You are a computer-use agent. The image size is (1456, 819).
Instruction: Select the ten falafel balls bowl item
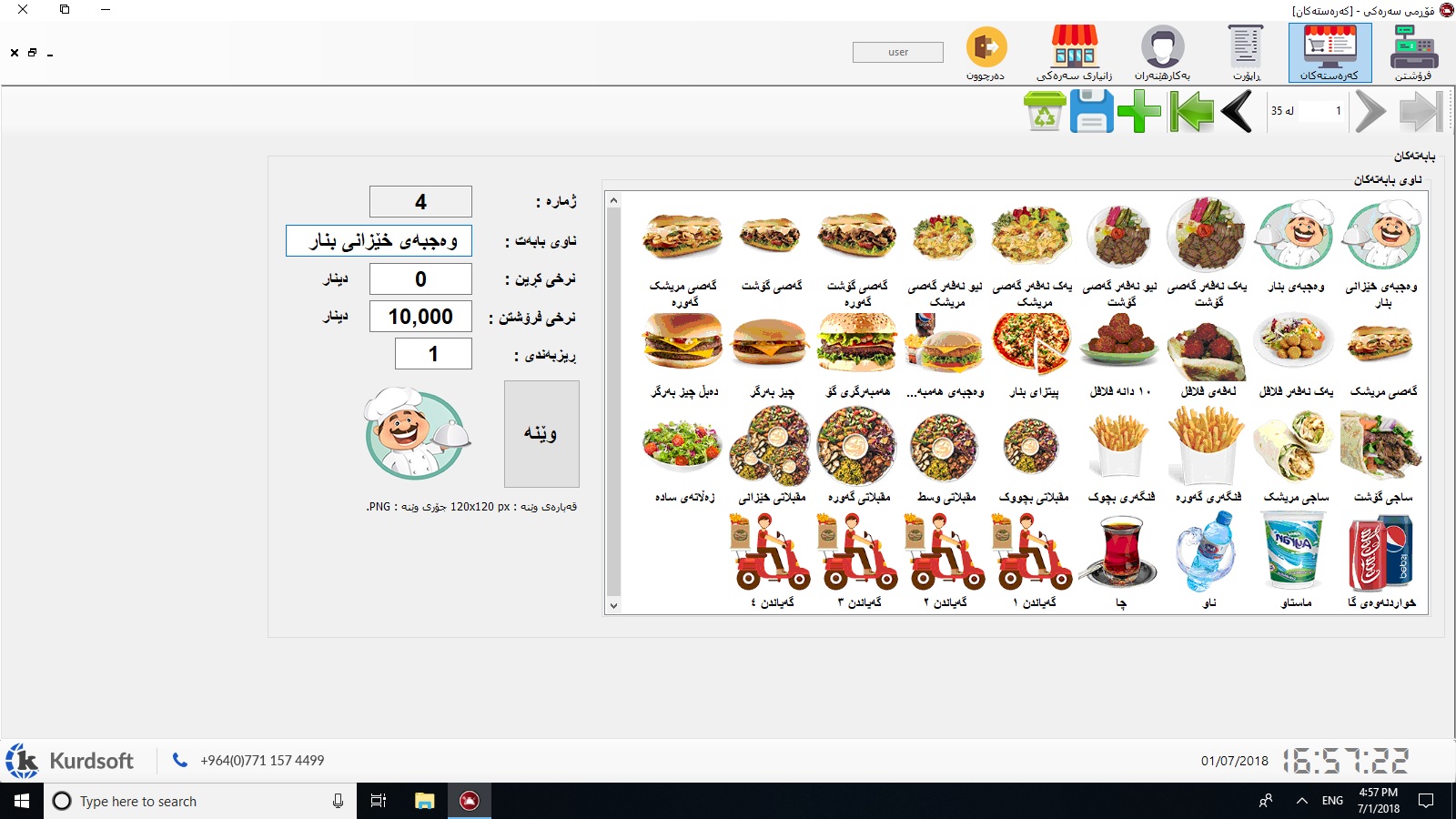(1119, 355)
